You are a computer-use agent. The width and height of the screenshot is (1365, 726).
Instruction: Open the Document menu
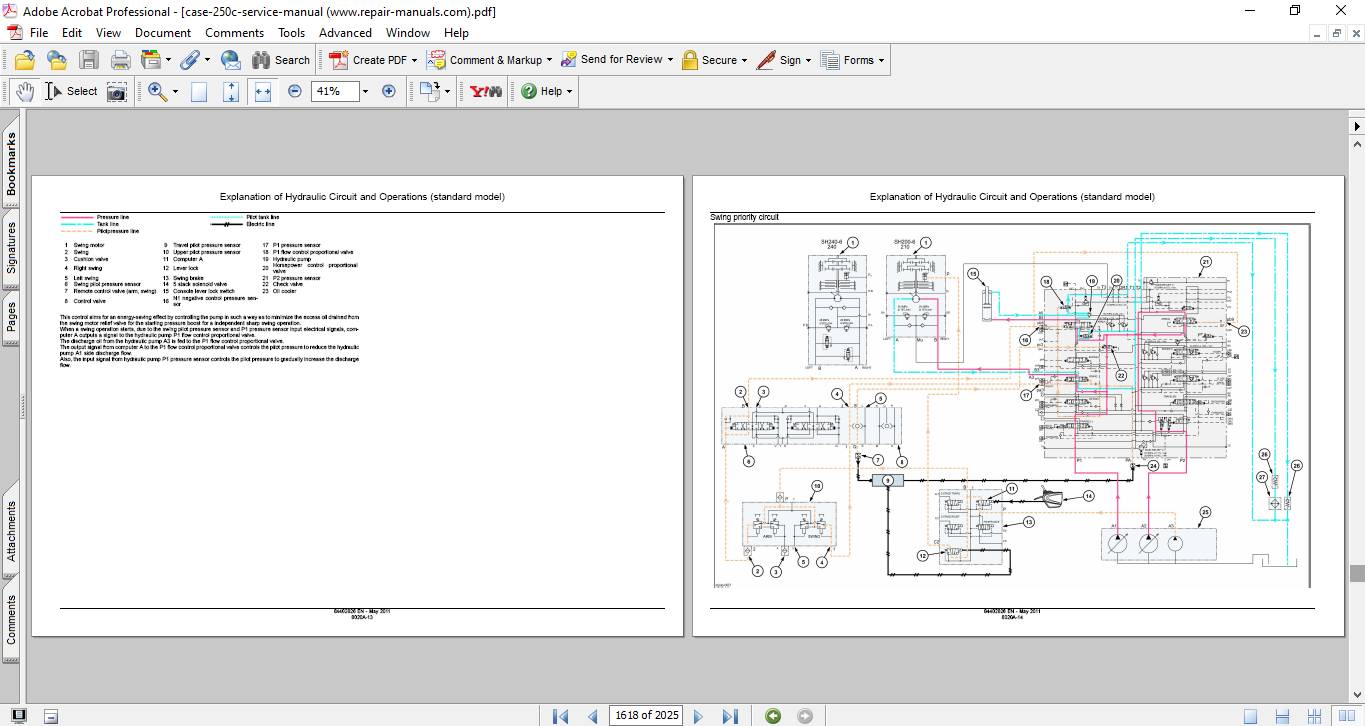[163, 32]
